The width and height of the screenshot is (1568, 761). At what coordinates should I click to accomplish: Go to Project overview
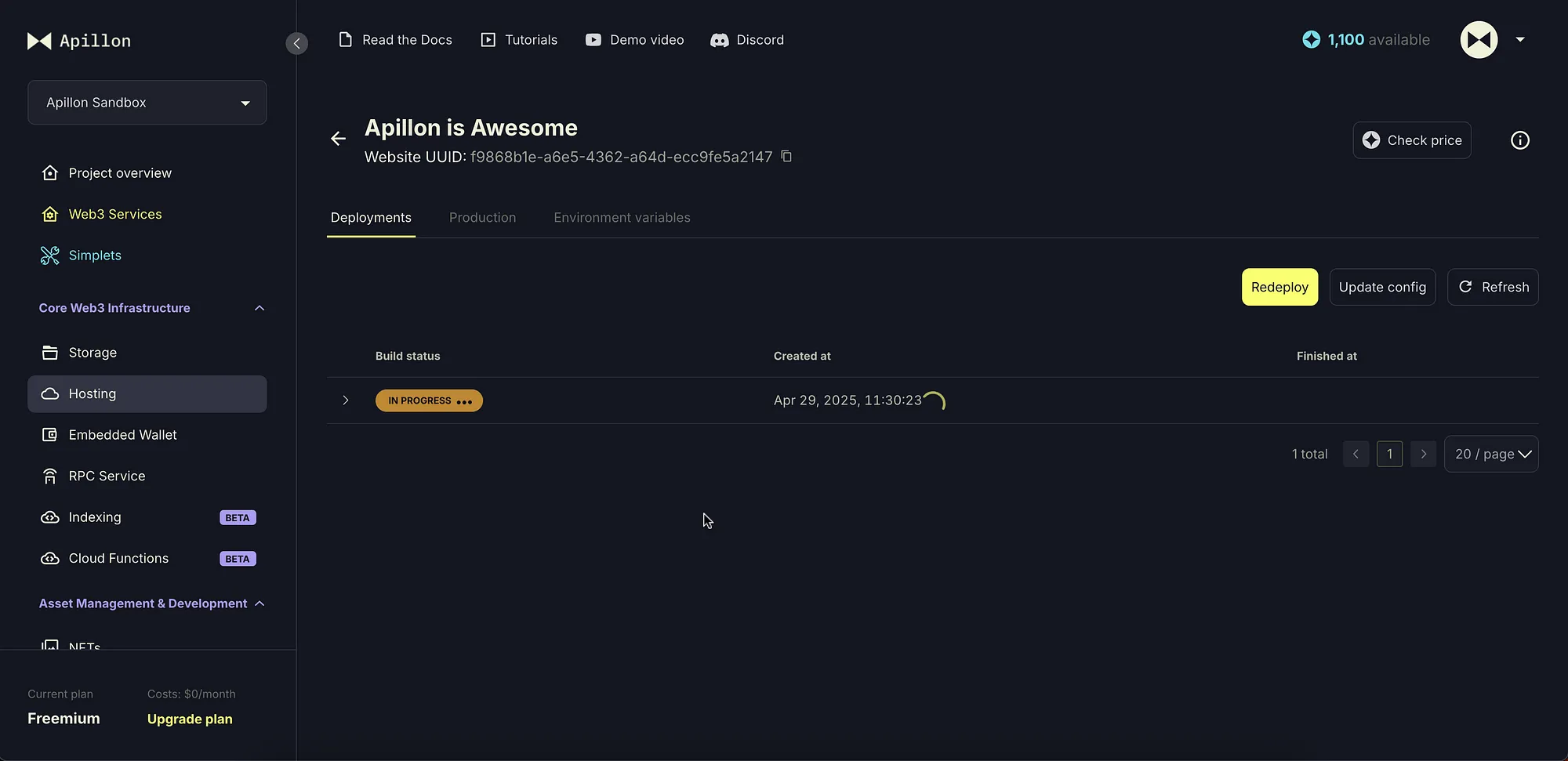point(147,173)
